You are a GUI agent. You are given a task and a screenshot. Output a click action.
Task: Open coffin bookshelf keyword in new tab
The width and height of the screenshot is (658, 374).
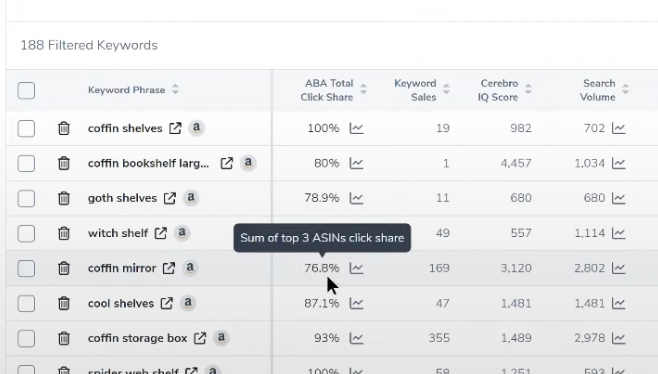[227, 163]
